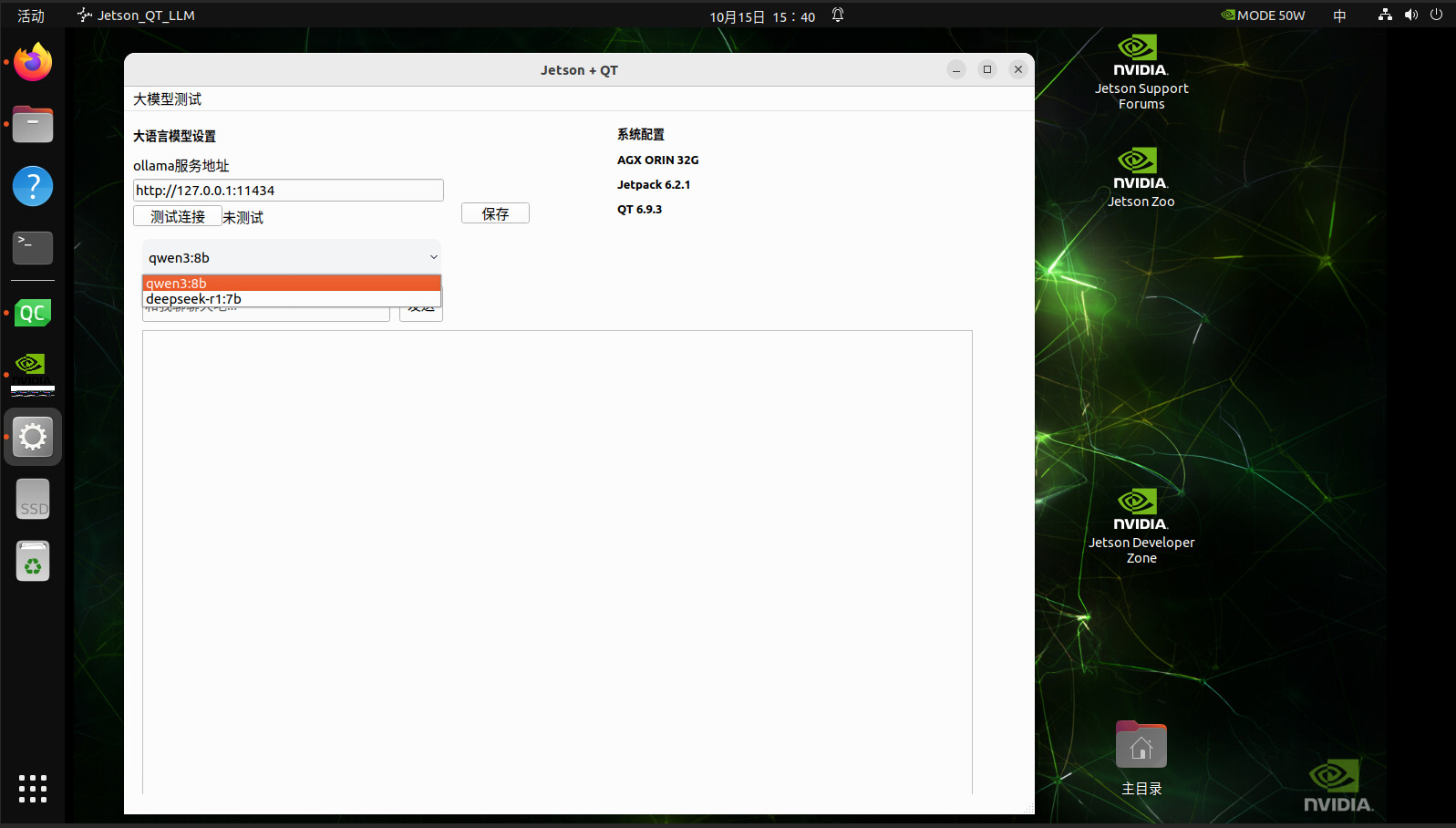Open Firefox from the dock

tap(33, 62)
